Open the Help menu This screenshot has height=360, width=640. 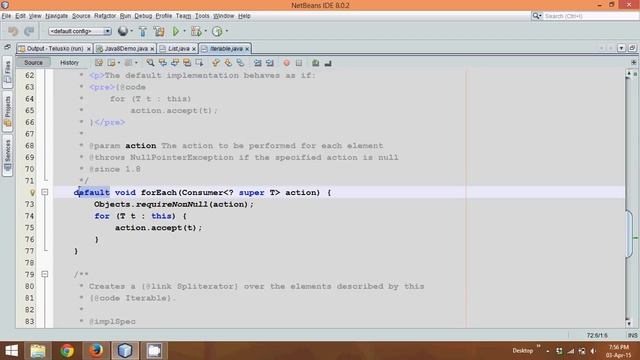point(244,16)
